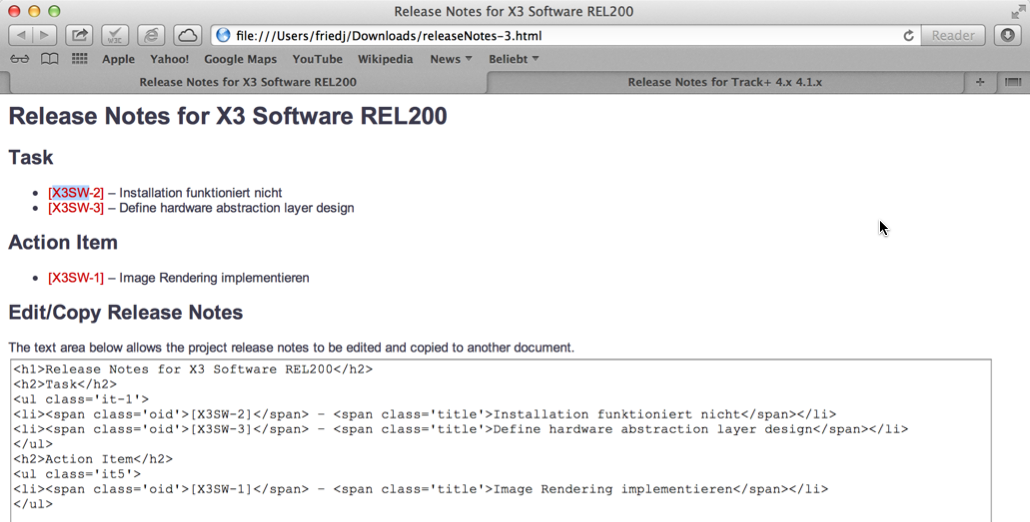Screen dimensions: 1030x522
Task: Click the 'Edit/Copy Release Notes' heading
Action: (125, 313)
